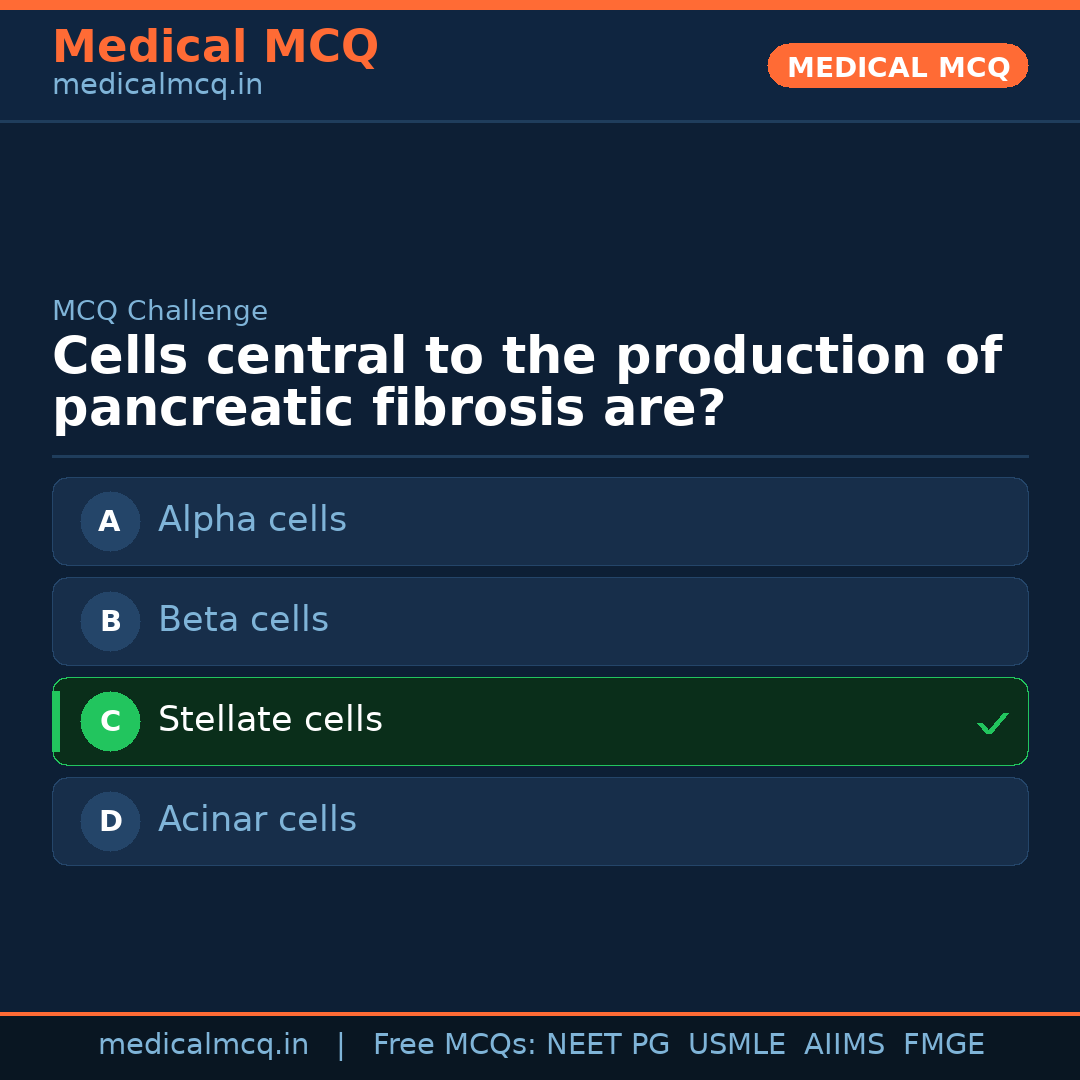
Task: Click the FMGE label in the footer
Action: point(943,1044)
